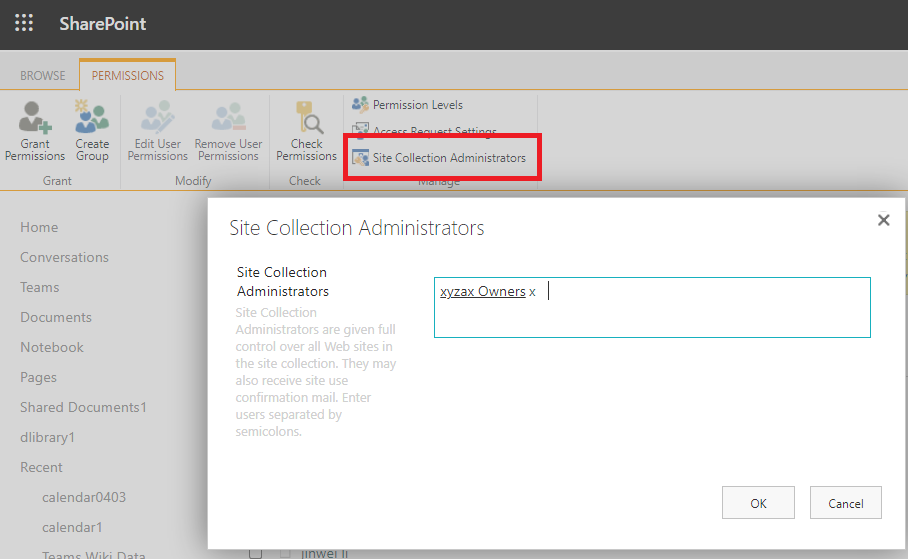Click Cancel in the dialog
This screenshot has height=559, width=908.
pos(845,503)
